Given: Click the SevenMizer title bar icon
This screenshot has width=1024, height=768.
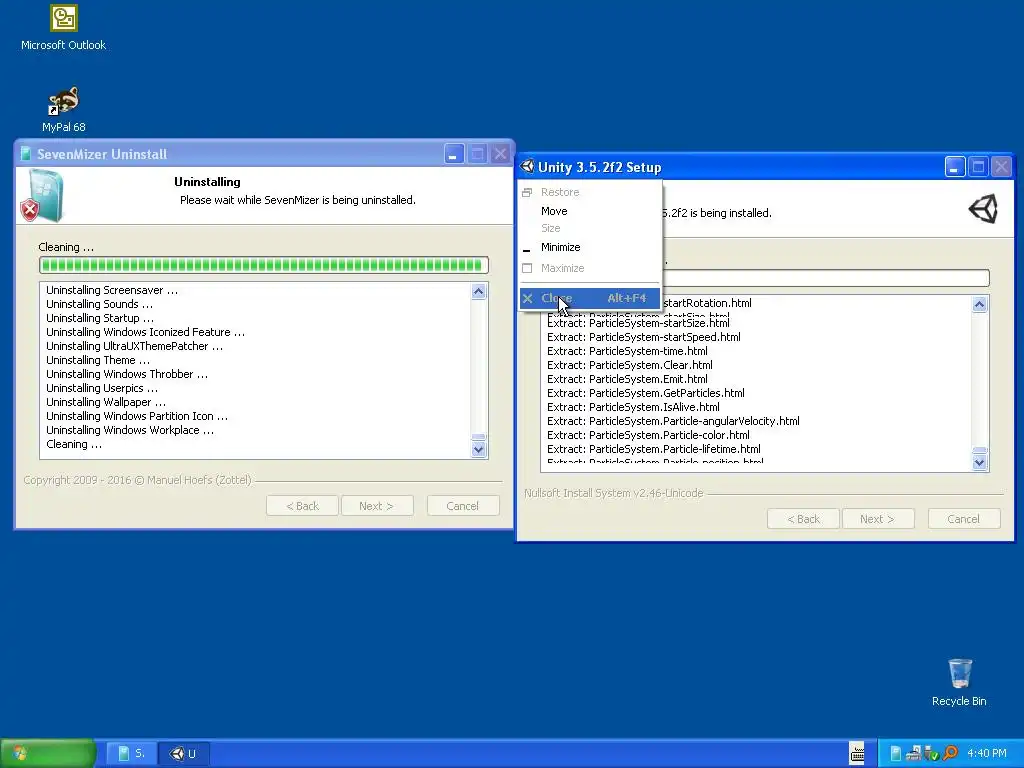Looking at the screenshot, I should click(26, 154).
